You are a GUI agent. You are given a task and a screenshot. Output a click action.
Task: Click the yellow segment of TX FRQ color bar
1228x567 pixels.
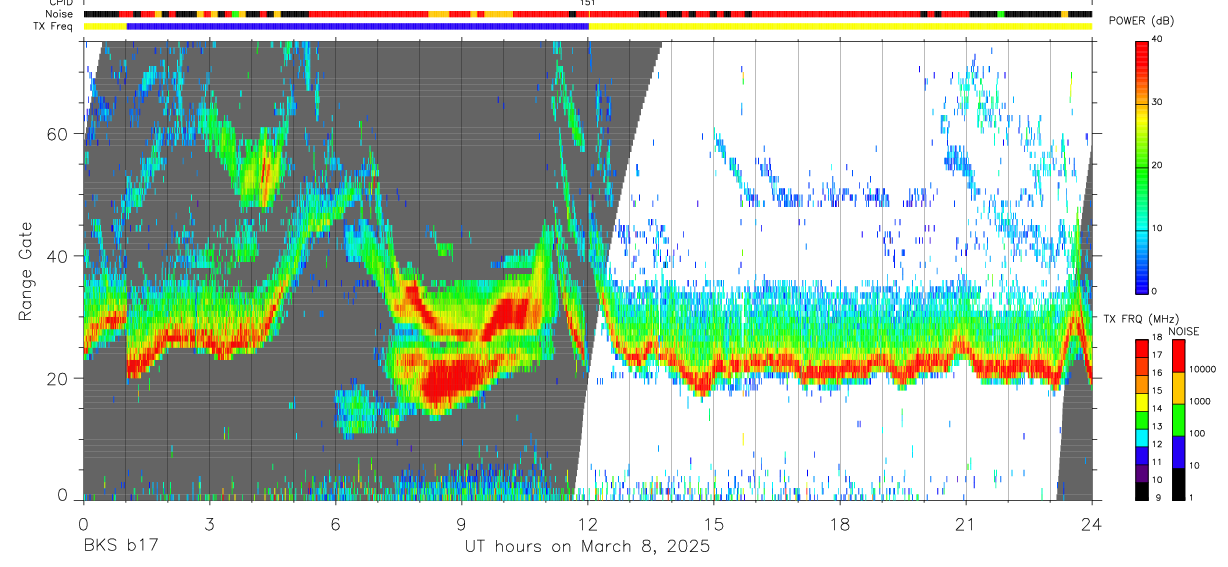tap(1142, 402)
